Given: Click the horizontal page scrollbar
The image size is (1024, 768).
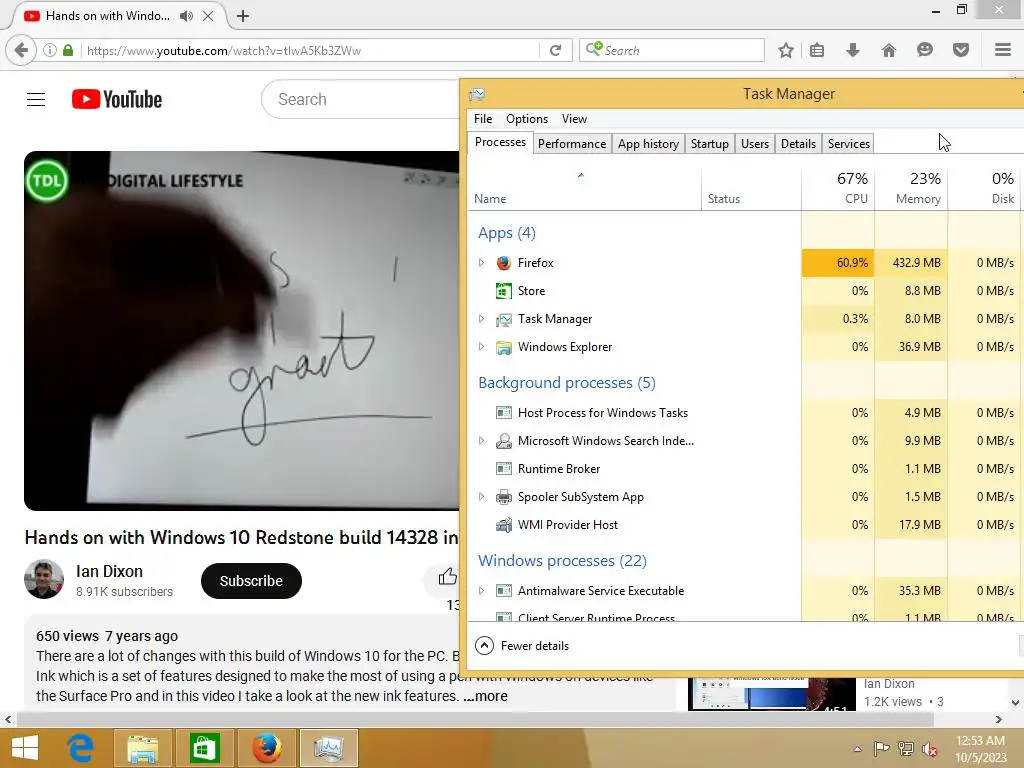Looking at the screenshot, I should click(475, 719).
